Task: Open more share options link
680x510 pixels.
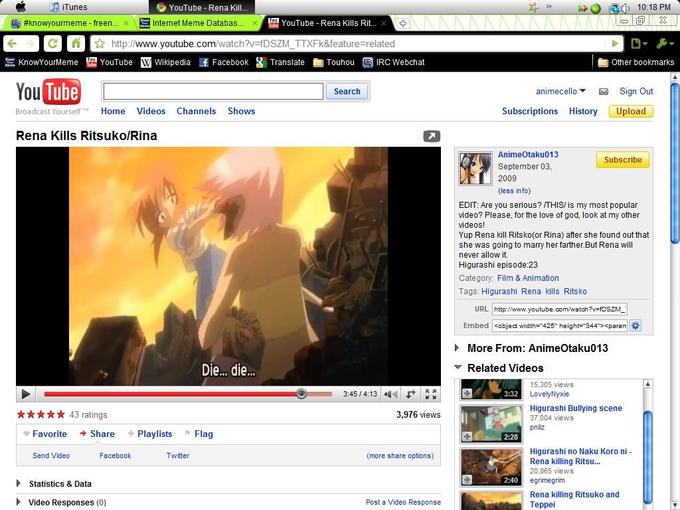Action: [400, 456]
